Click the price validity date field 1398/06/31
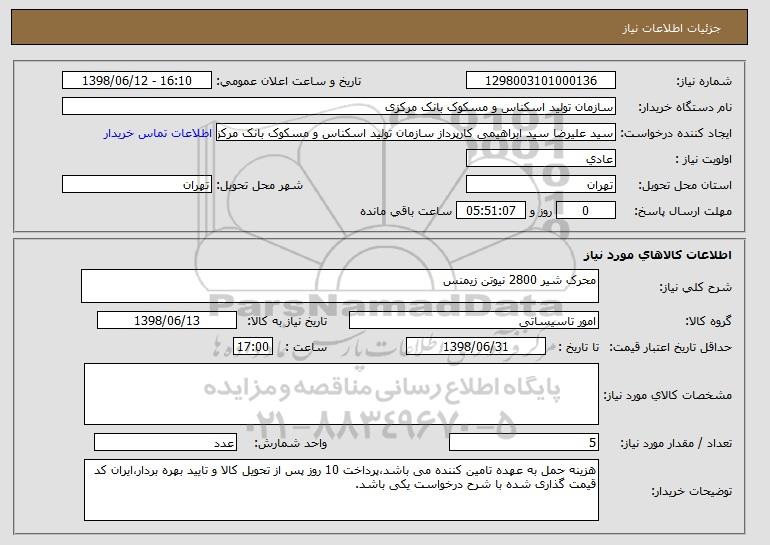This screenshot has height=545, width=770. tap(476, 347)
